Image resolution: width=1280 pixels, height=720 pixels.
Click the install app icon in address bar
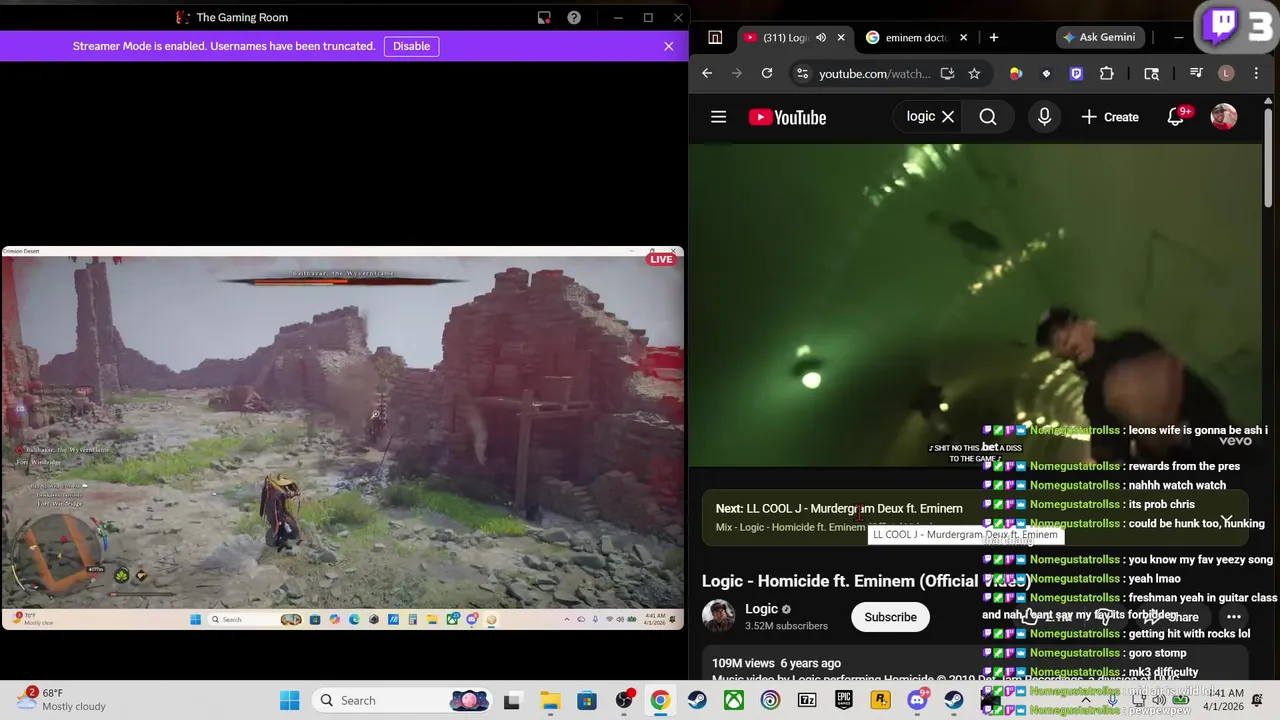tap(947, 73)
